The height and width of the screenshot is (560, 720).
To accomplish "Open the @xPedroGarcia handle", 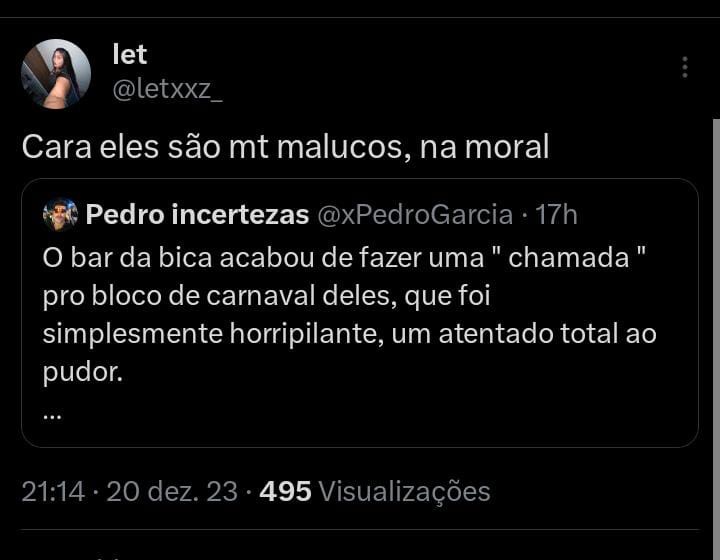I will 415,214.
